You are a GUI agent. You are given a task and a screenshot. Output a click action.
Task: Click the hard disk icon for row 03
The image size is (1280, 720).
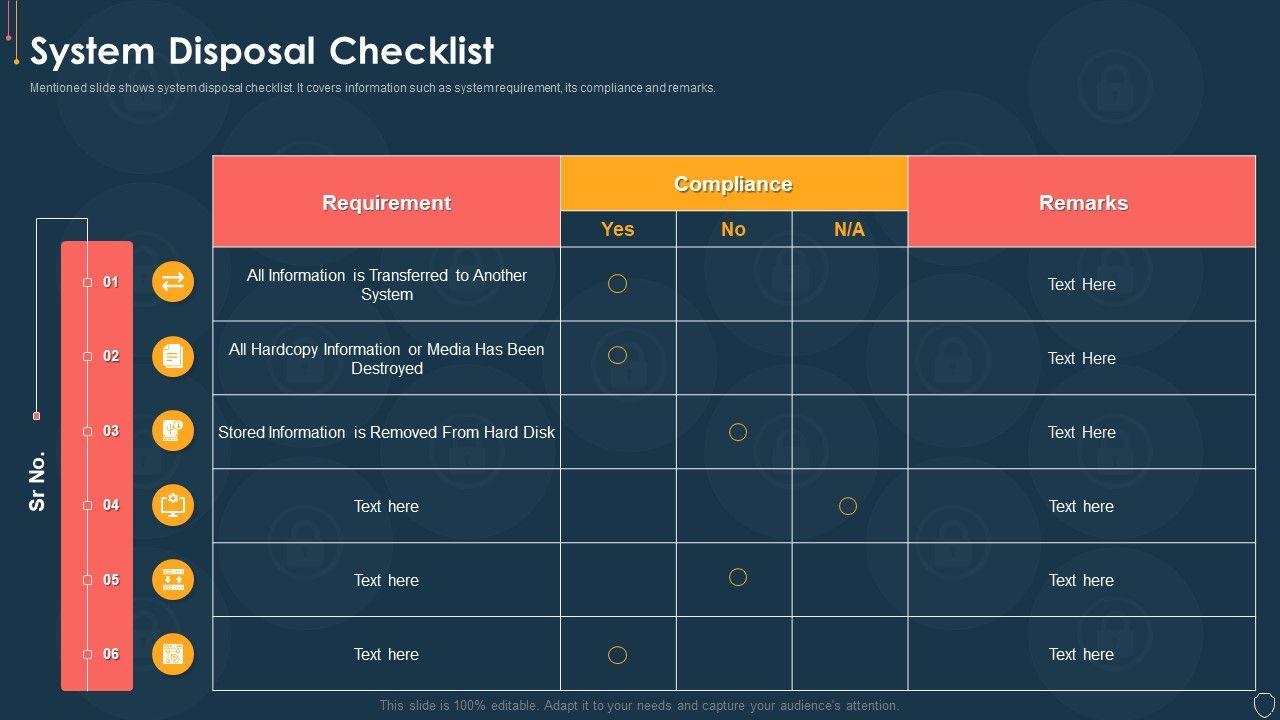point(173,431)
